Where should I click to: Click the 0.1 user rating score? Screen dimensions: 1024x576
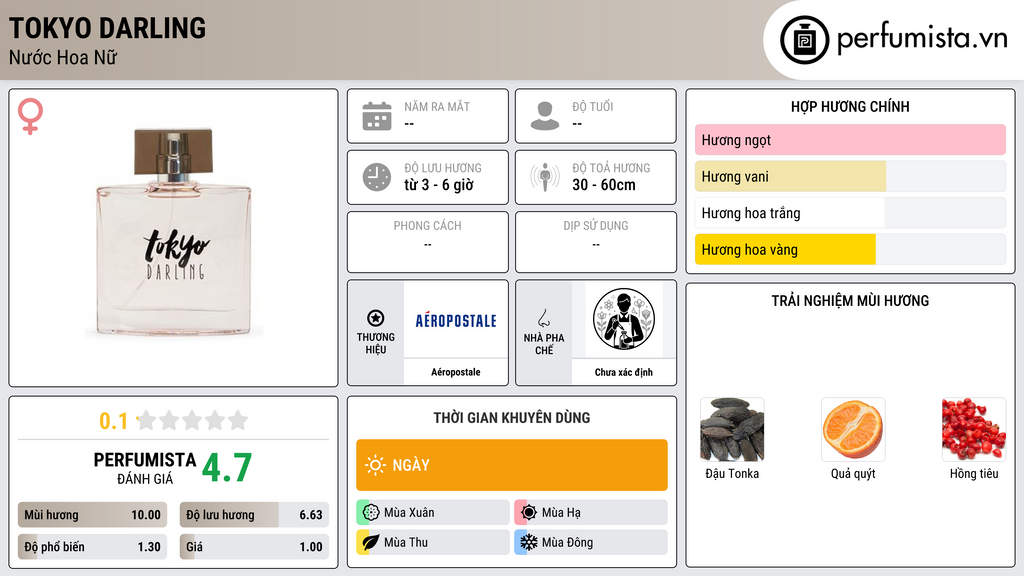[113, 421]
